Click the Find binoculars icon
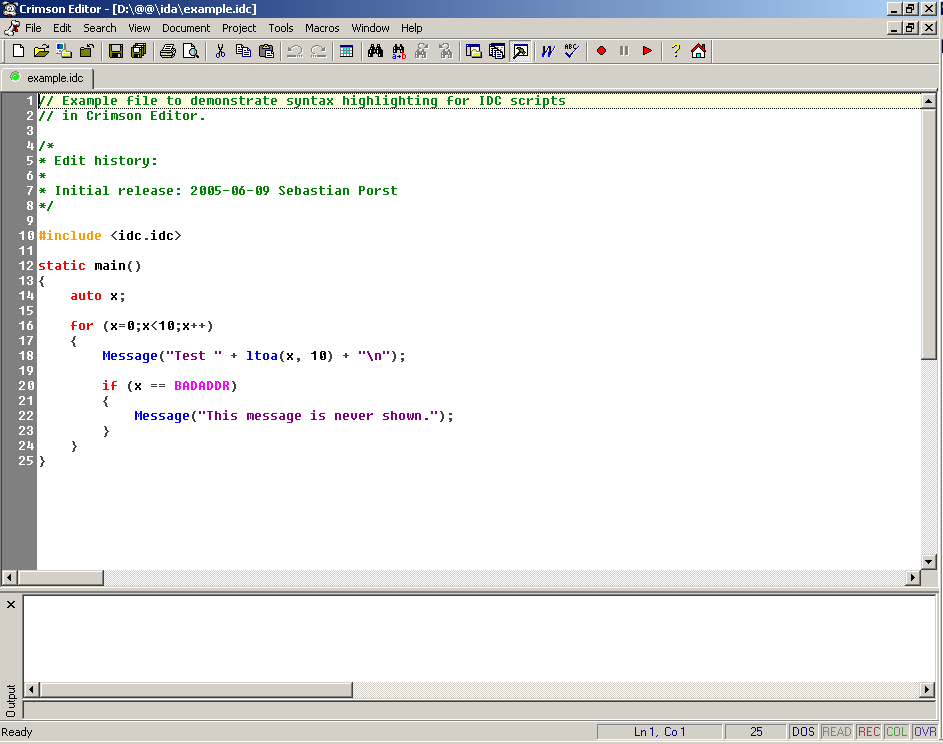 (x=375, y=51)
